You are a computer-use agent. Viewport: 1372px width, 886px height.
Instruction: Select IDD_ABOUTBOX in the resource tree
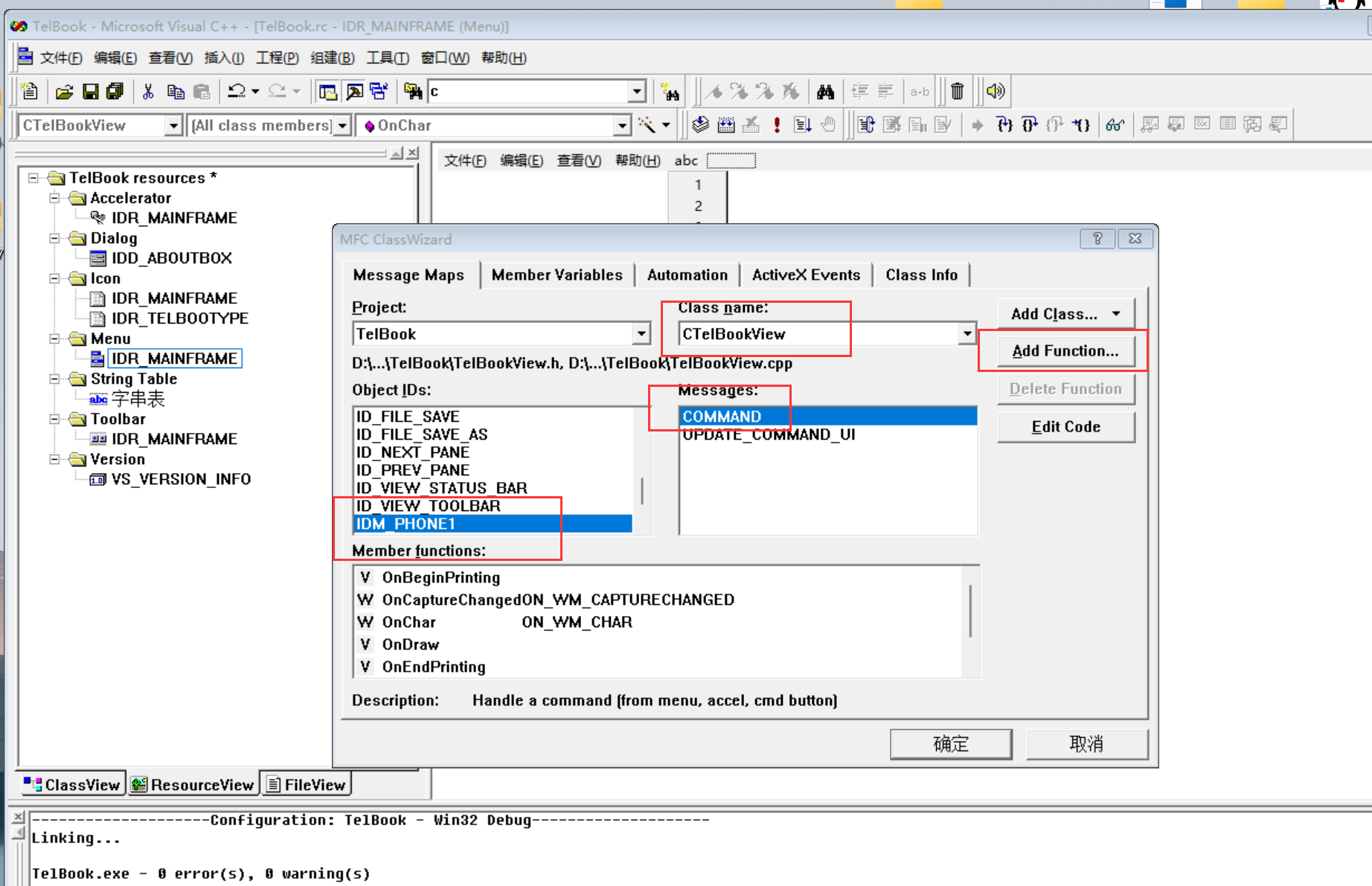tap(172, 258)
